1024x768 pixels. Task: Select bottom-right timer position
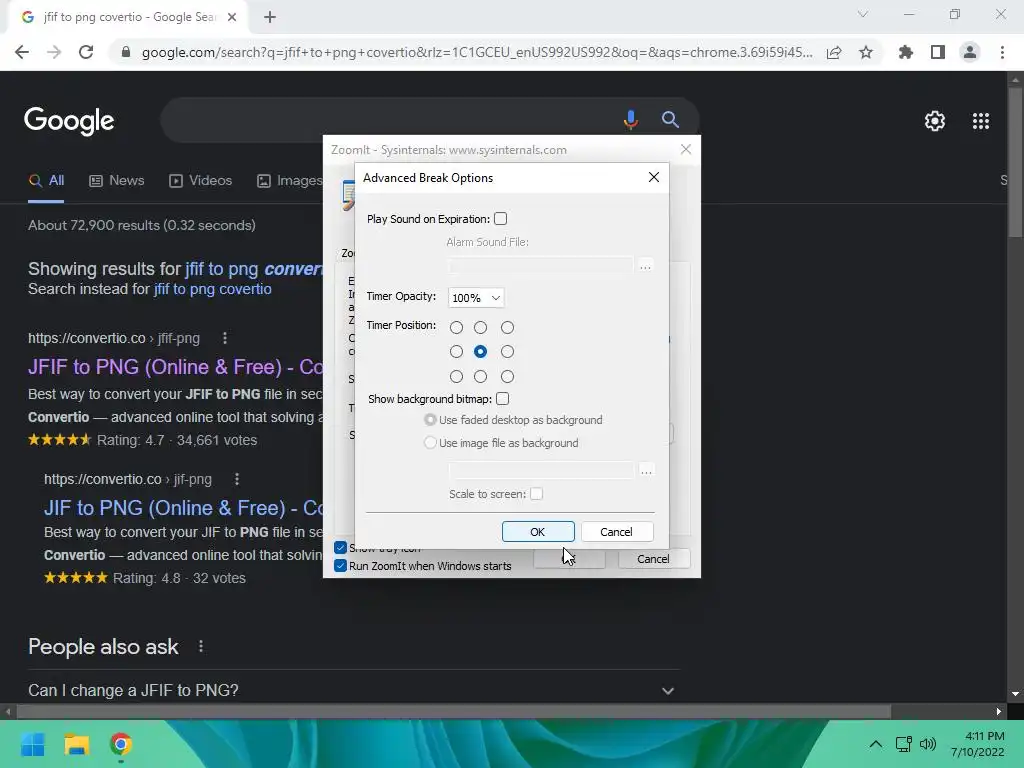click(507, 376)
